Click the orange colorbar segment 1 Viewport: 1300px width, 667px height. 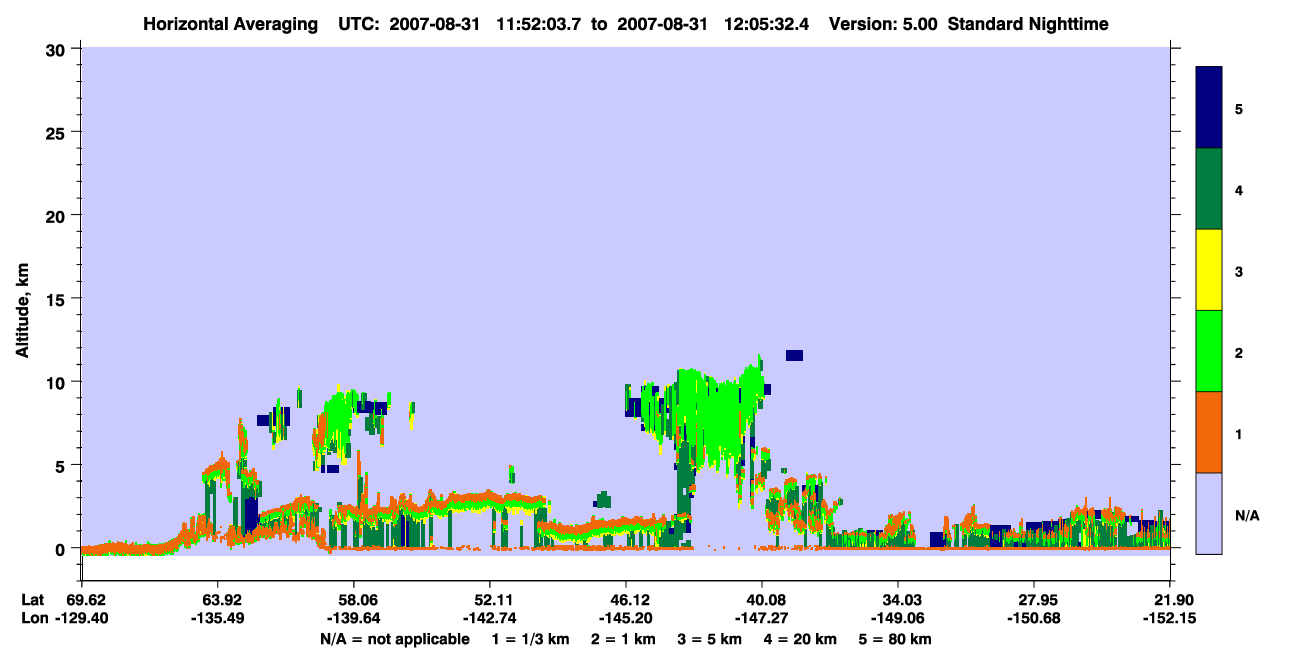pos(1209,432)
